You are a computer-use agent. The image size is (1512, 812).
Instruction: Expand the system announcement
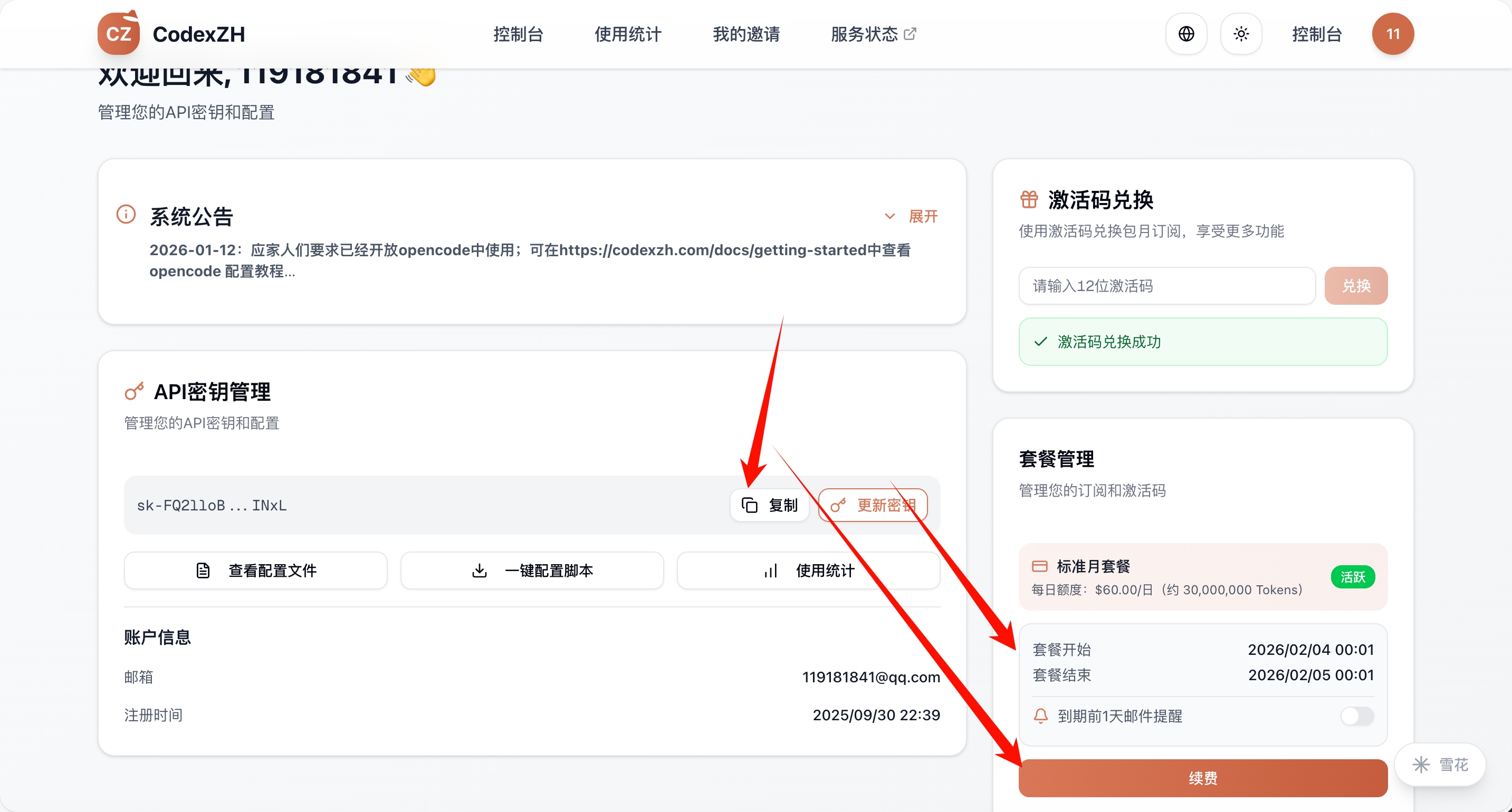(923, 217)
